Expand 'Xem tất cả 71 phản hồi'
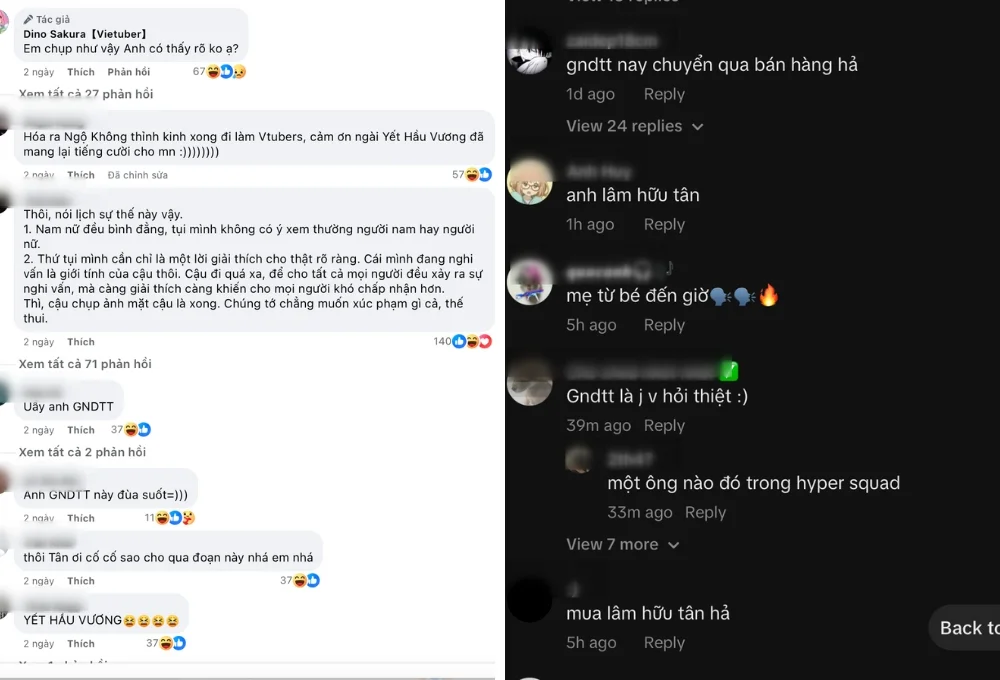The height and width of the screenshot is (680, 1000). [85, 364]
